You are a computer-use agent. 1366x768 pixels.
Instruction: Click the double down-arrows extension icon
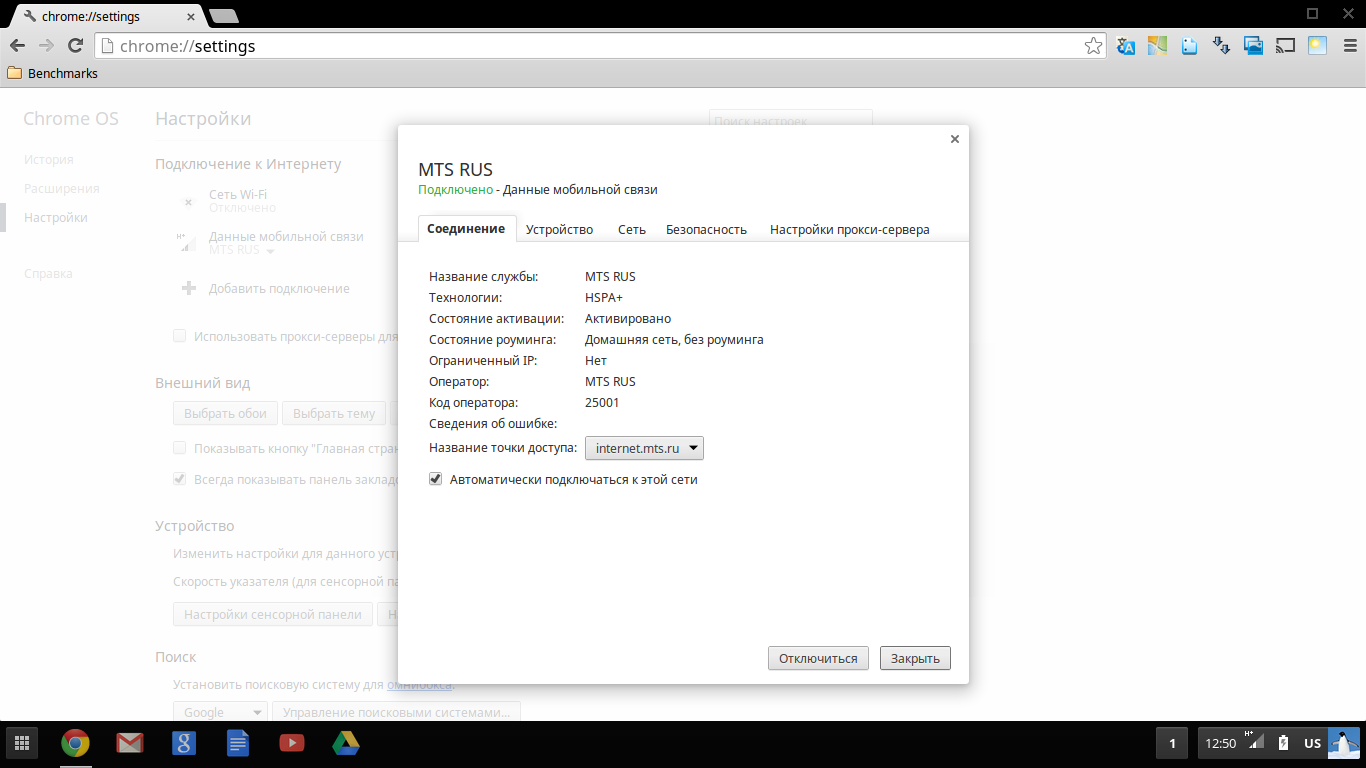pos(1221,46)
